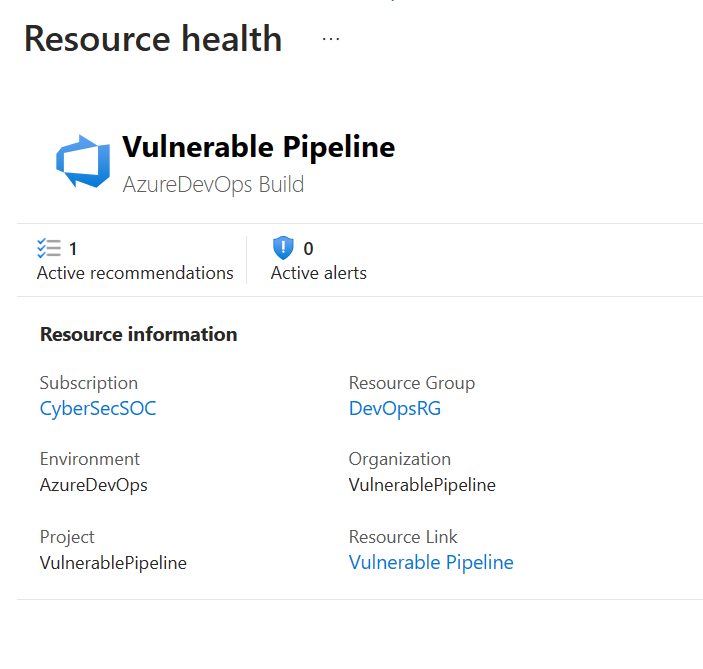Screen dimensions: 703x669
Task: Click the AzureDevOps Build subtitle
Action: tap(213, 185)
